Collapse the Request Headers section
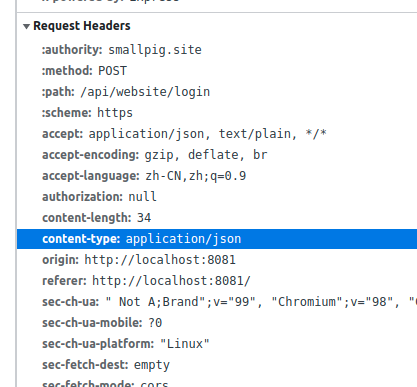Viewport: 417px width, 387px height. pos(26,26)
